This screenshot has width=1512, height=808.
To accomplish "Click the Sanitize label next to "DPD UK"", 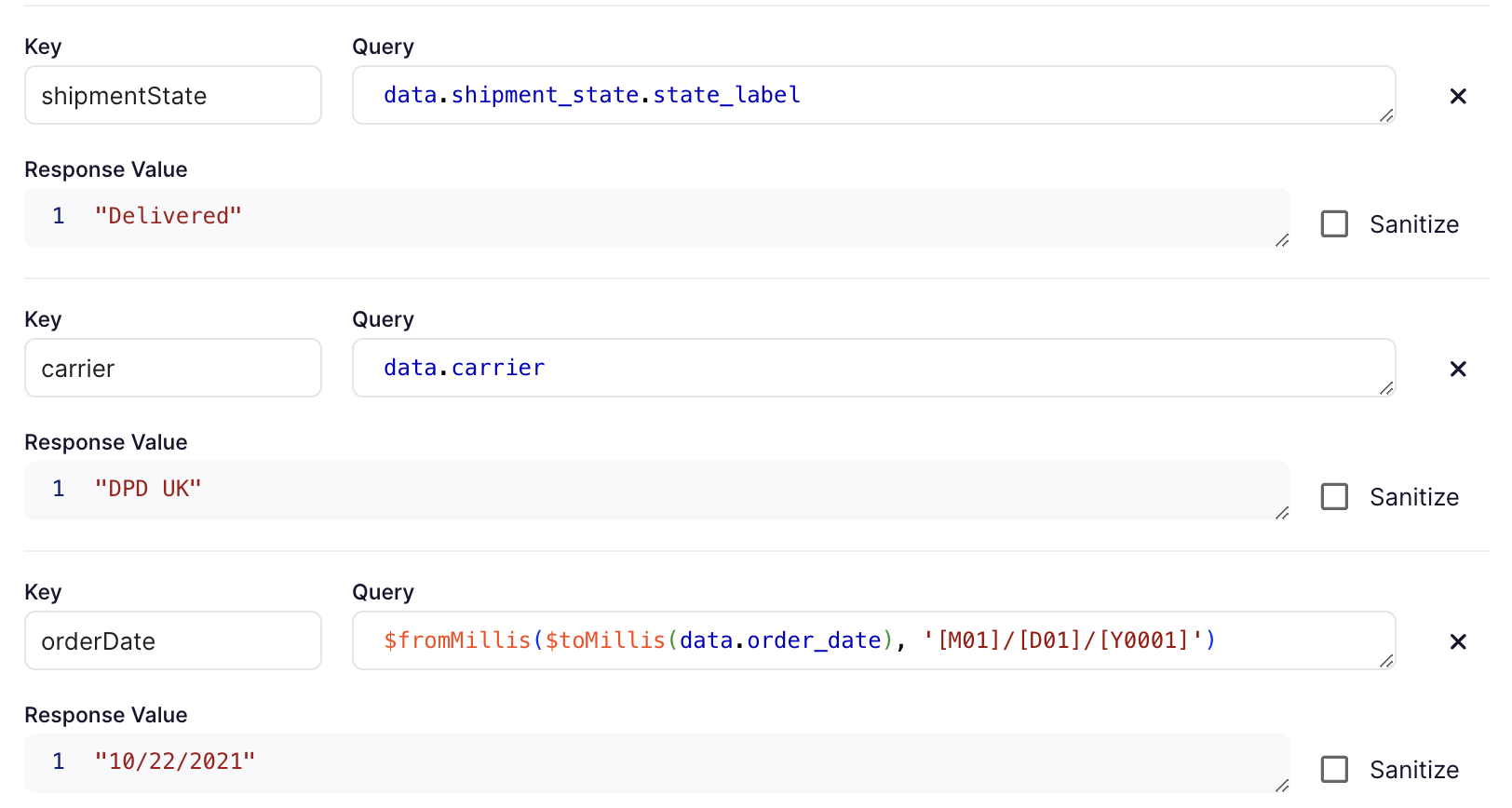I will (x=1414, y=497).
